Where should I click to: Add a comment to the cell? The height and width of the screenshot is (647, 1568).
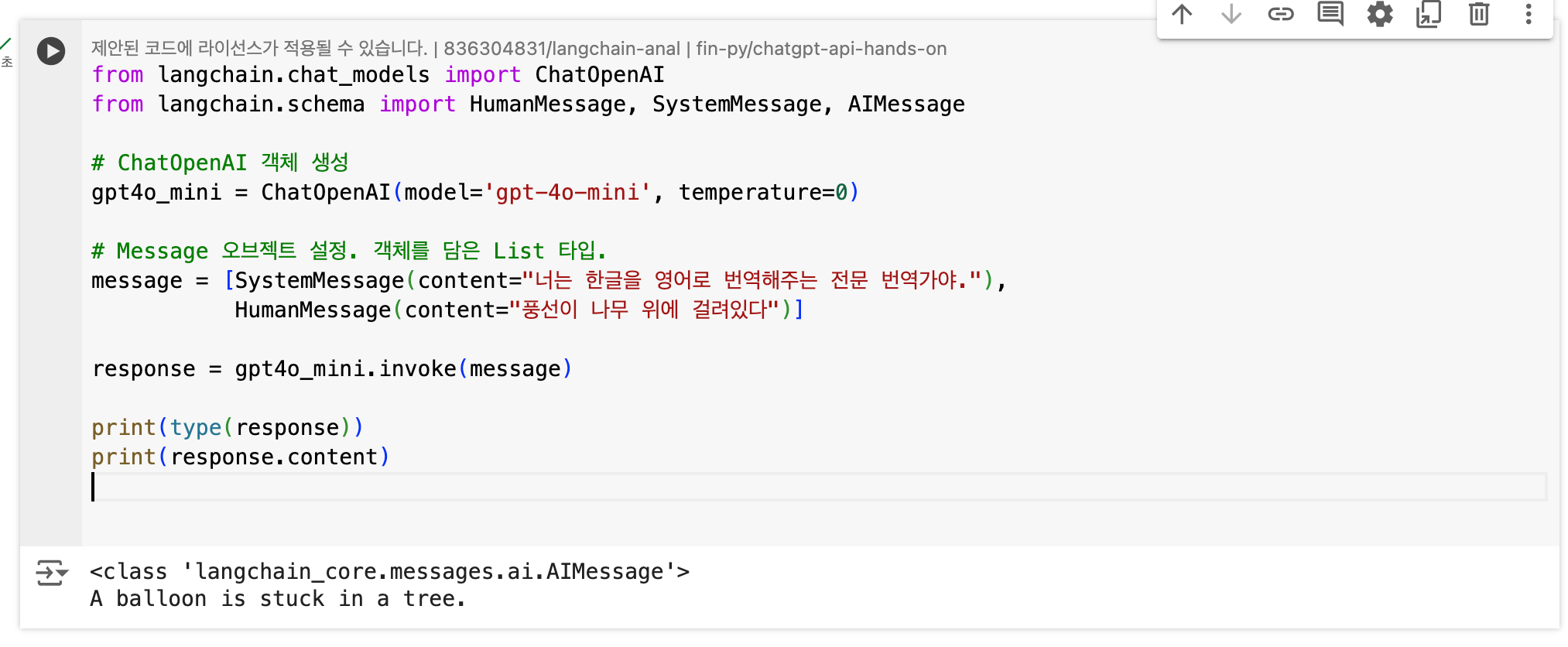1330,14
